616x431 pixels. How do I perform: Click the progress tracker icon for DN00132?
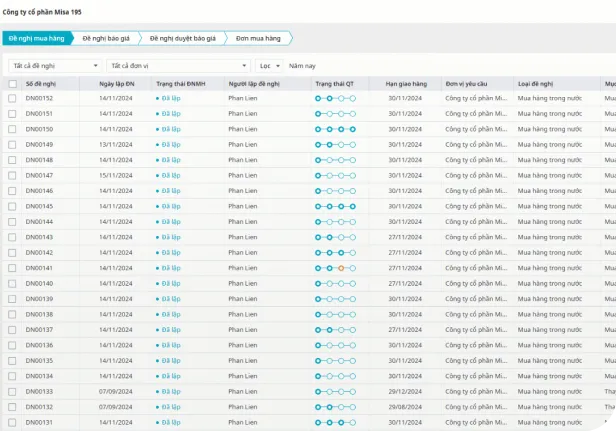coord(336,407)
